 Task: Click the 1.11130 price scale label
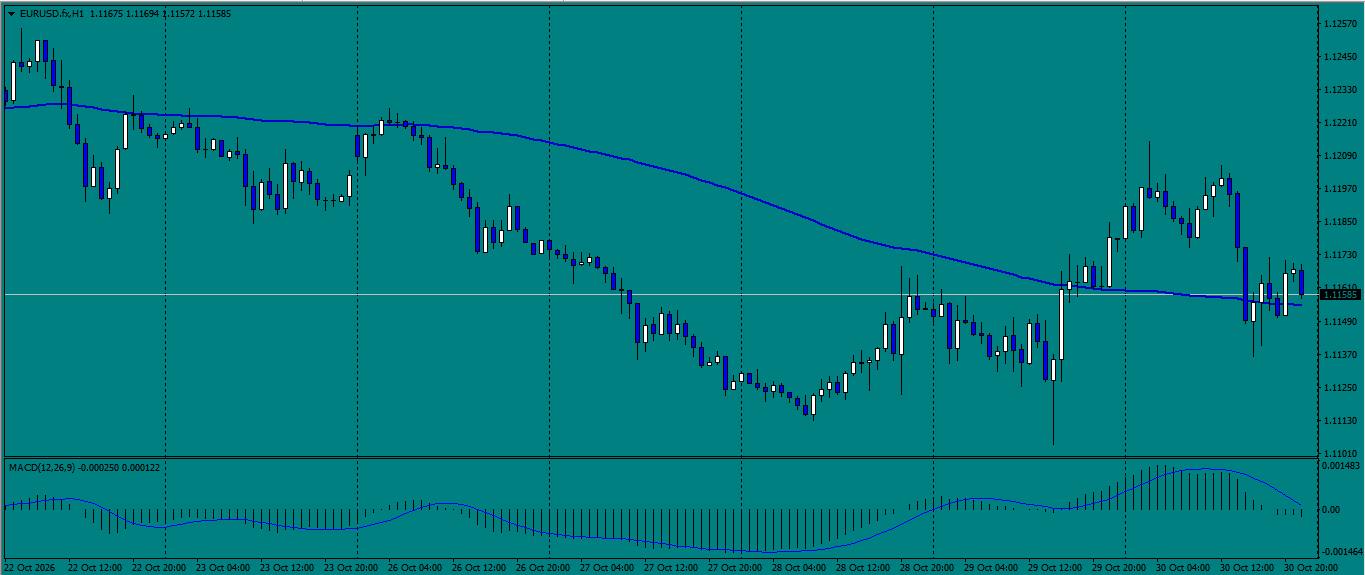click(x=1339, y=420)
